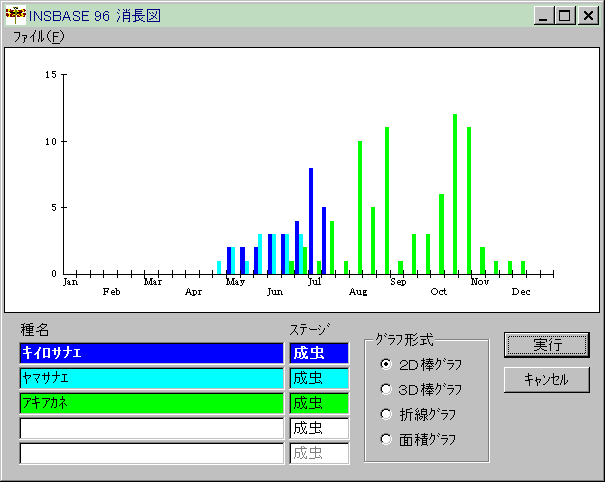This screenshot has height=482, width=605.
Task: Click the empty fourth species name field
Action: click(x=151, y=428)
